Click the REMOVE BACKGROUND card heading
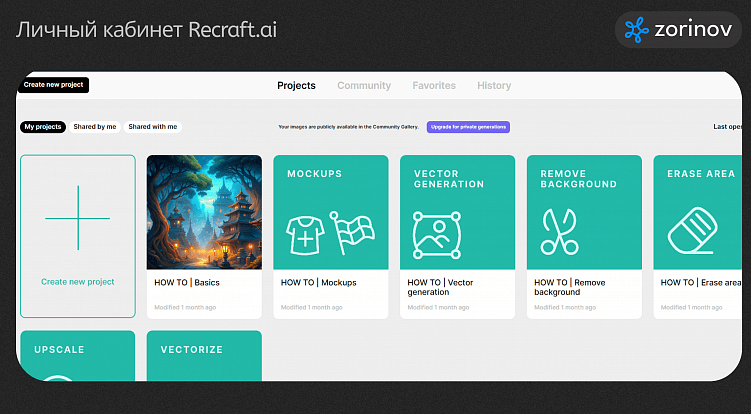Image resolution: width=751 pixels, height=414 pixels. click(x=579, y=179)
